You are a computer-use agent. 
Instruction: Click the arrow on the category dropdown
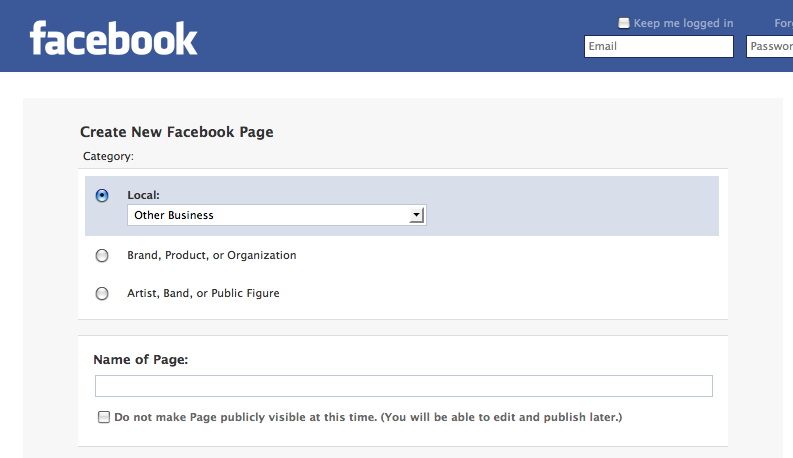[417, 215]
